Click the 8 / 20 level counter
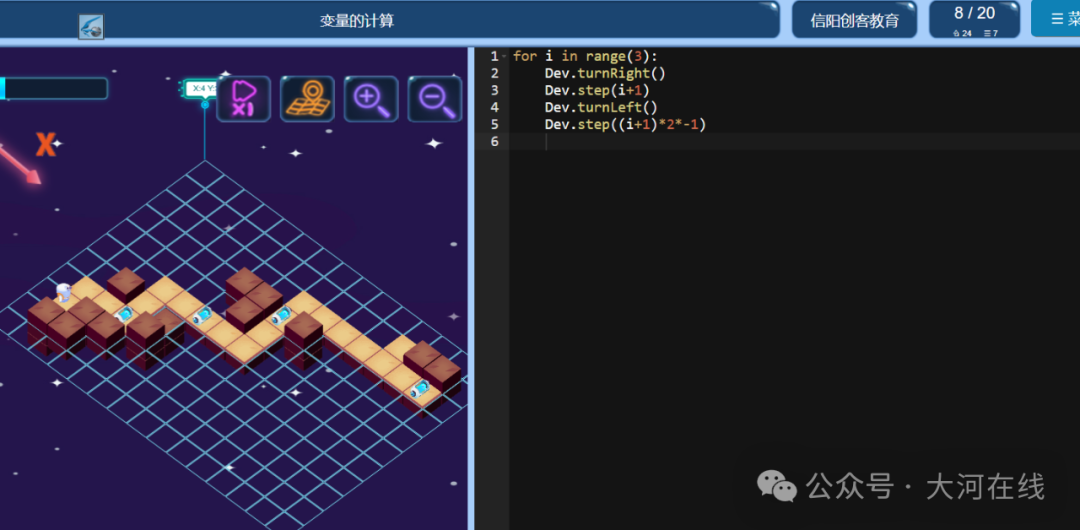The height and width of the screenshot is (530, 1080). [974, 19]
